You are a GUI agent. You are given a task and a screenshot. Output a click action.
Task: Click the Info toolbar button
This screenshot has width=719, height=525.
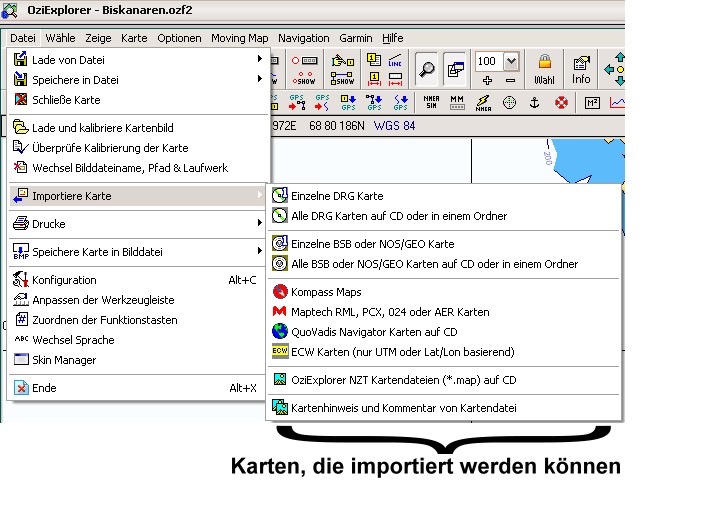581,70
